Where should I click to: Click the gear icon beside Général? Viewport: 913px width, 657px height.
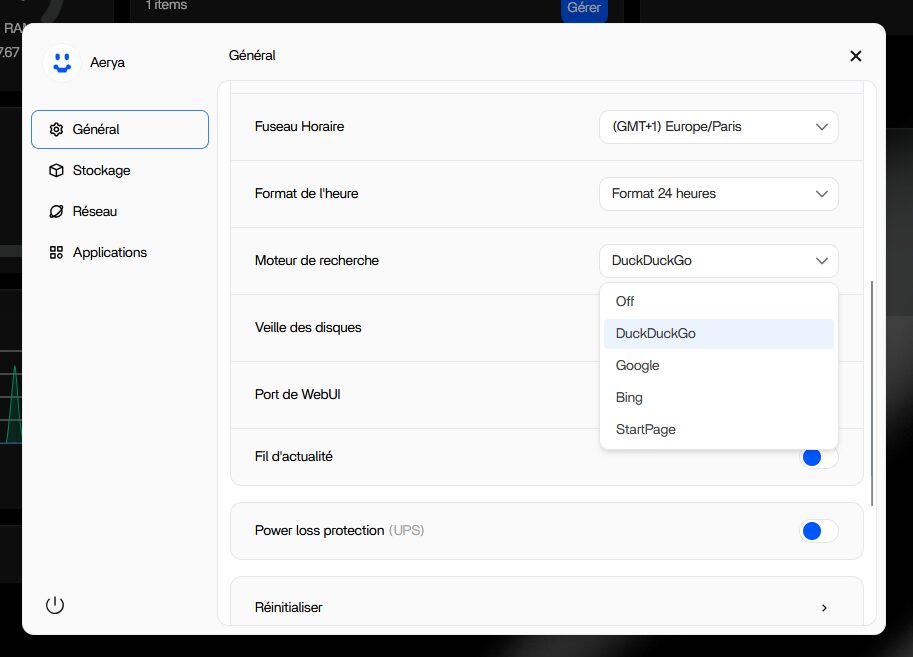56,129
